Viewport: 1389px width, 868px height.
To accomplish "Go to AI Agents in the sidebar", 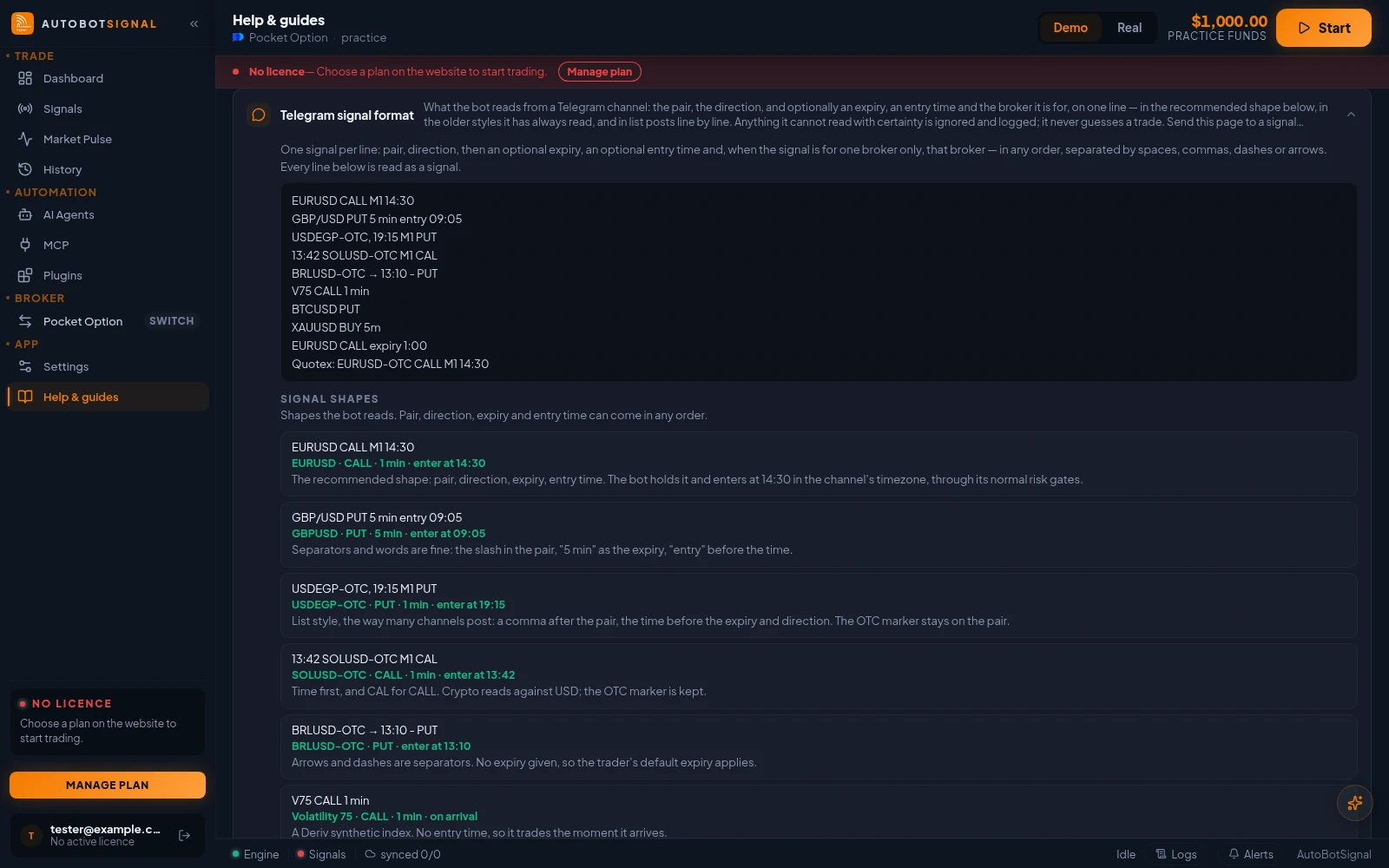I will pos(108,214).
